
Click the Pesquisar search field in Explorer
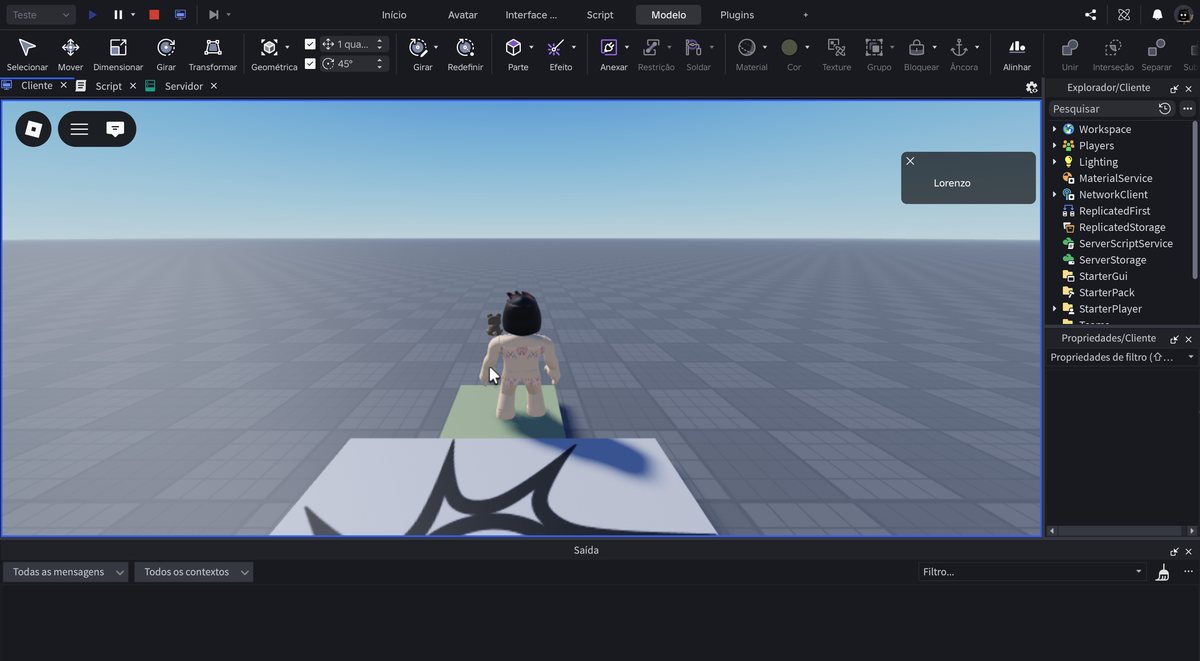(1101, 108)
